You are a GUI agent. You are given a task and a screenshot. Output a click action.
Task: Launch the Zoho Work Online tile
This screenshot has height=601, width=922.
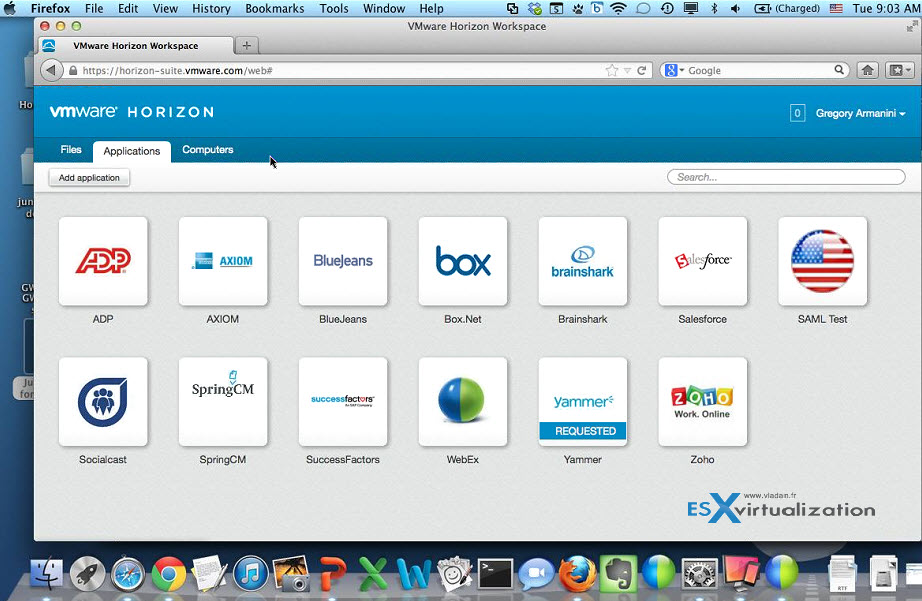point(703,402)
